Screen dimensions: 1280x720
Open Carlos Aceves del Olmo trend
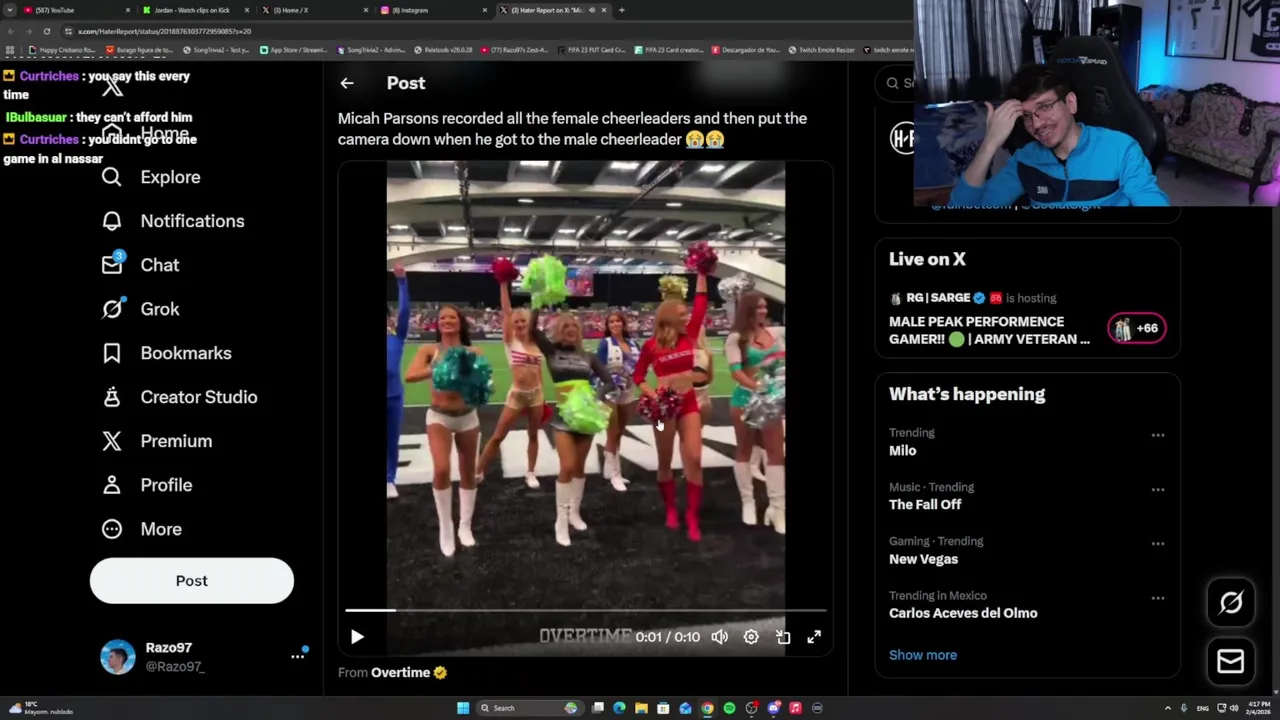[x=963, y=613]
